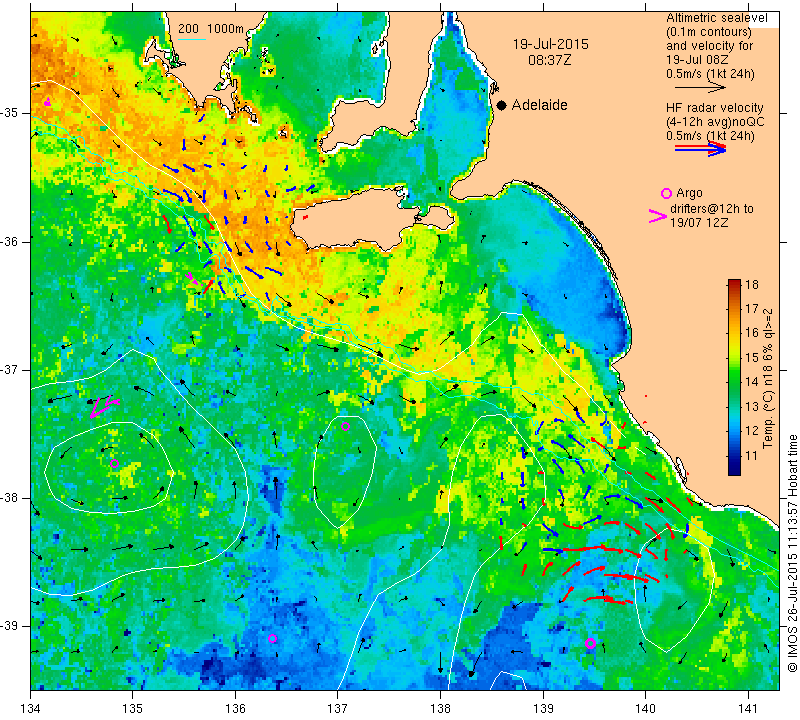This screenshot has height=720, width=800.
Task: Click the '(4-12h avg)noQC' legend text
Action: 715,122
